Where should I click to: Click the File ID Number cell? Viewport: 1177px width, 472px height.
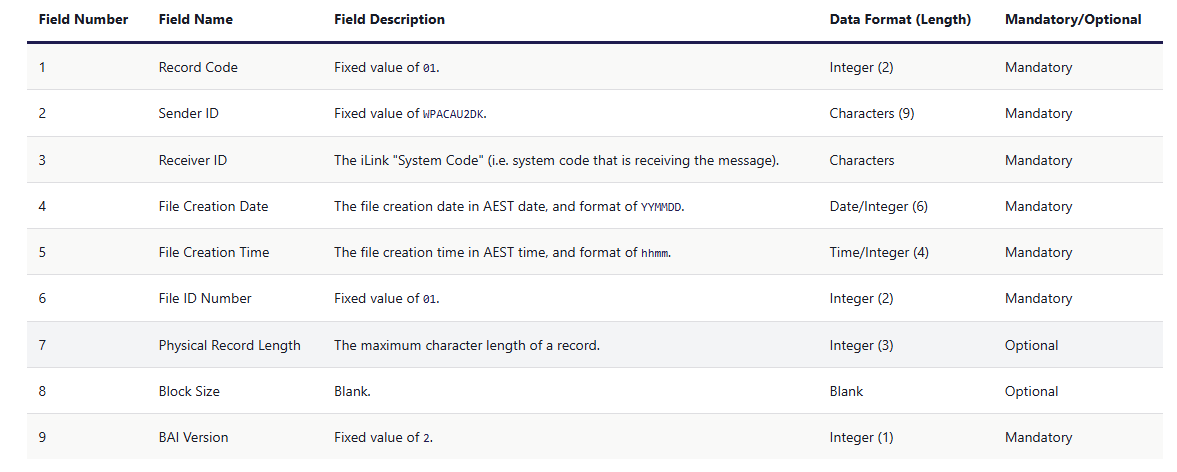click(x=205, y=298)
